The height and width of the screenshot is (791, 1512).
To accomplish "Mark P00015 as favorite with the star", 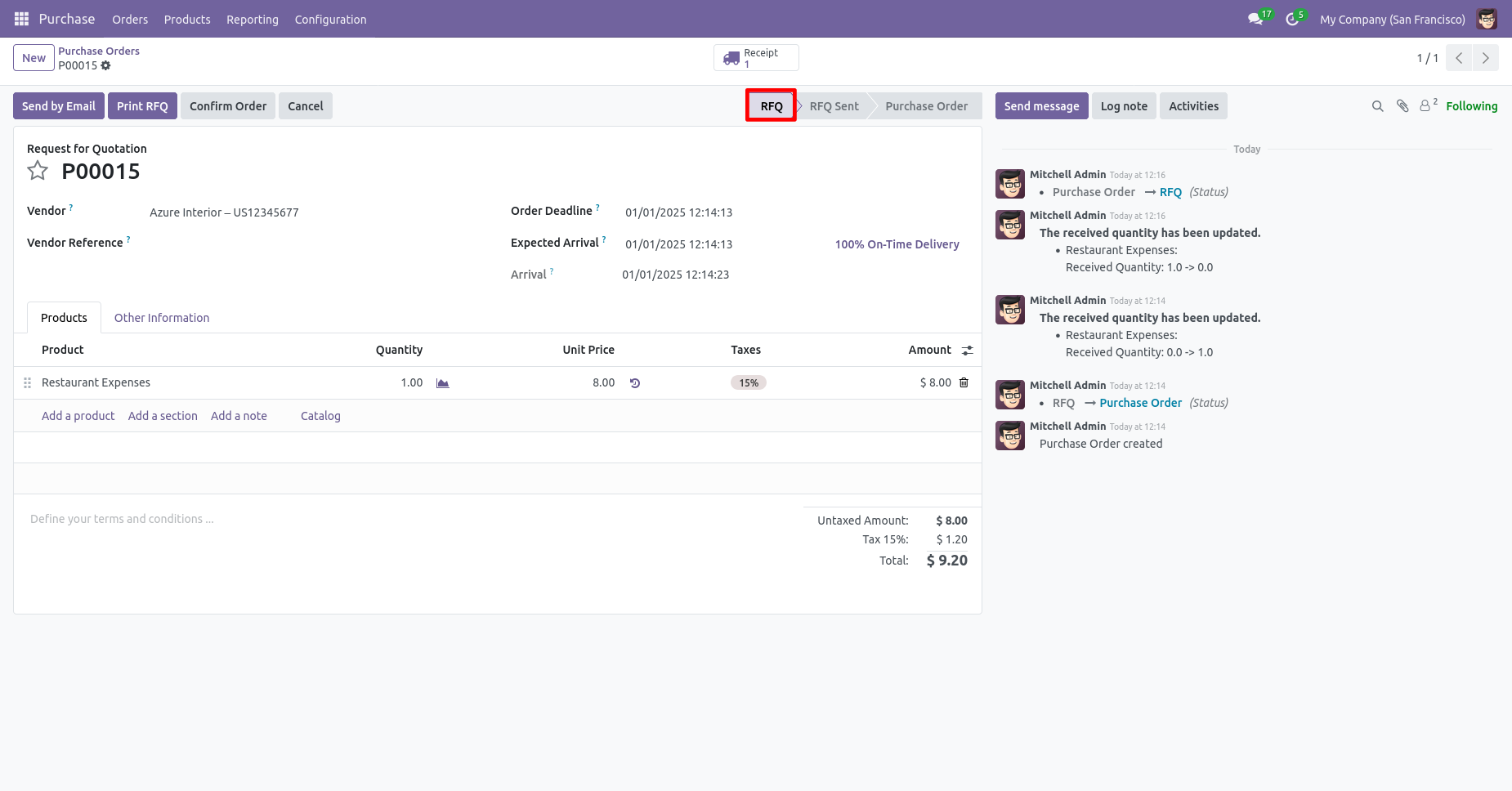I will coord(38,171).
